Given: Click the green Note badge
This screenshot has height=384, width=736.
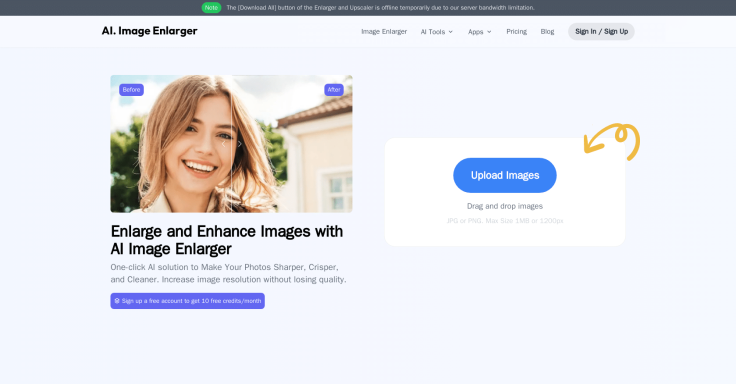Looking at the screenshot, I should [x=211, y=8].
